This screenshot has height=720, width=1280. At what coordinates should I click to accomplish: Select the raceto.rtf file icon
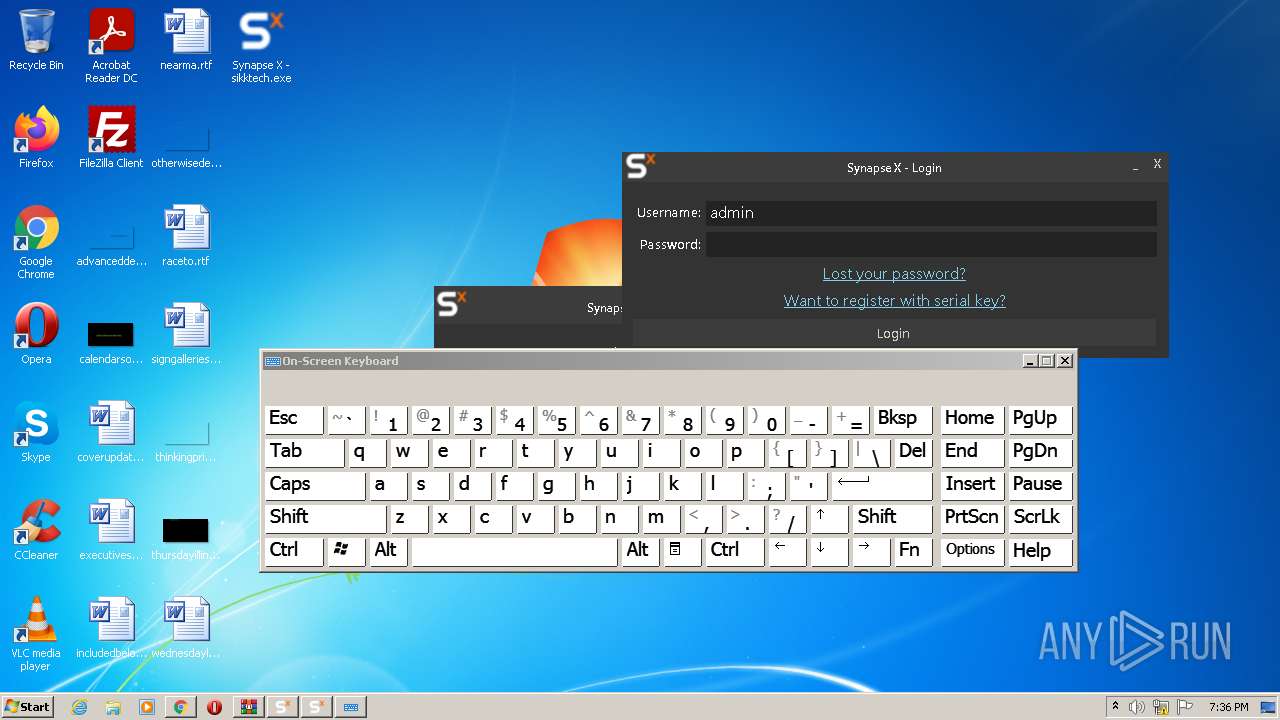[186, 236]
